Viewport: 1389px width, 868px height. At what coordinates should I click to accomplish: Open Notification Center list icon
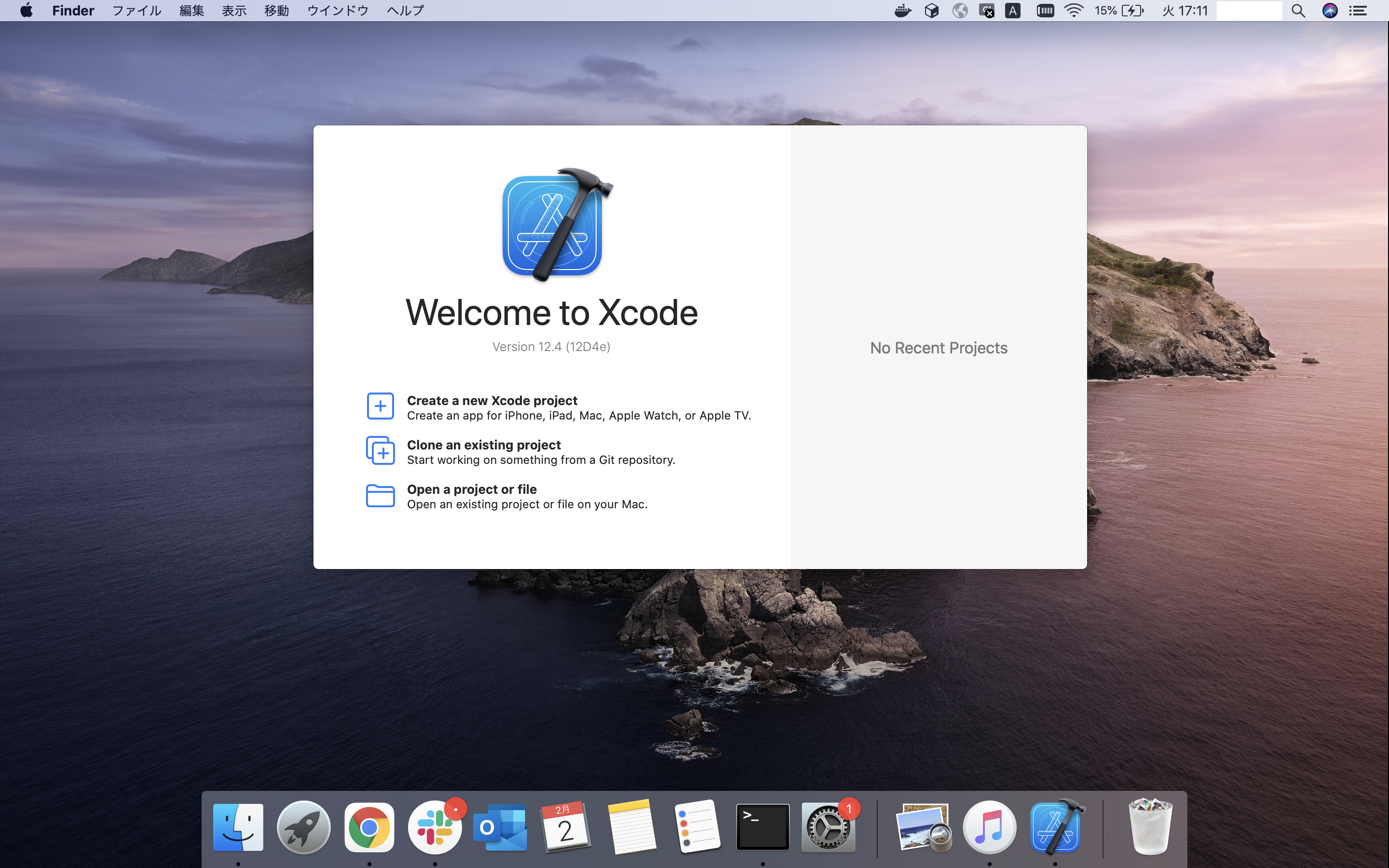[x=1358, y=10]
